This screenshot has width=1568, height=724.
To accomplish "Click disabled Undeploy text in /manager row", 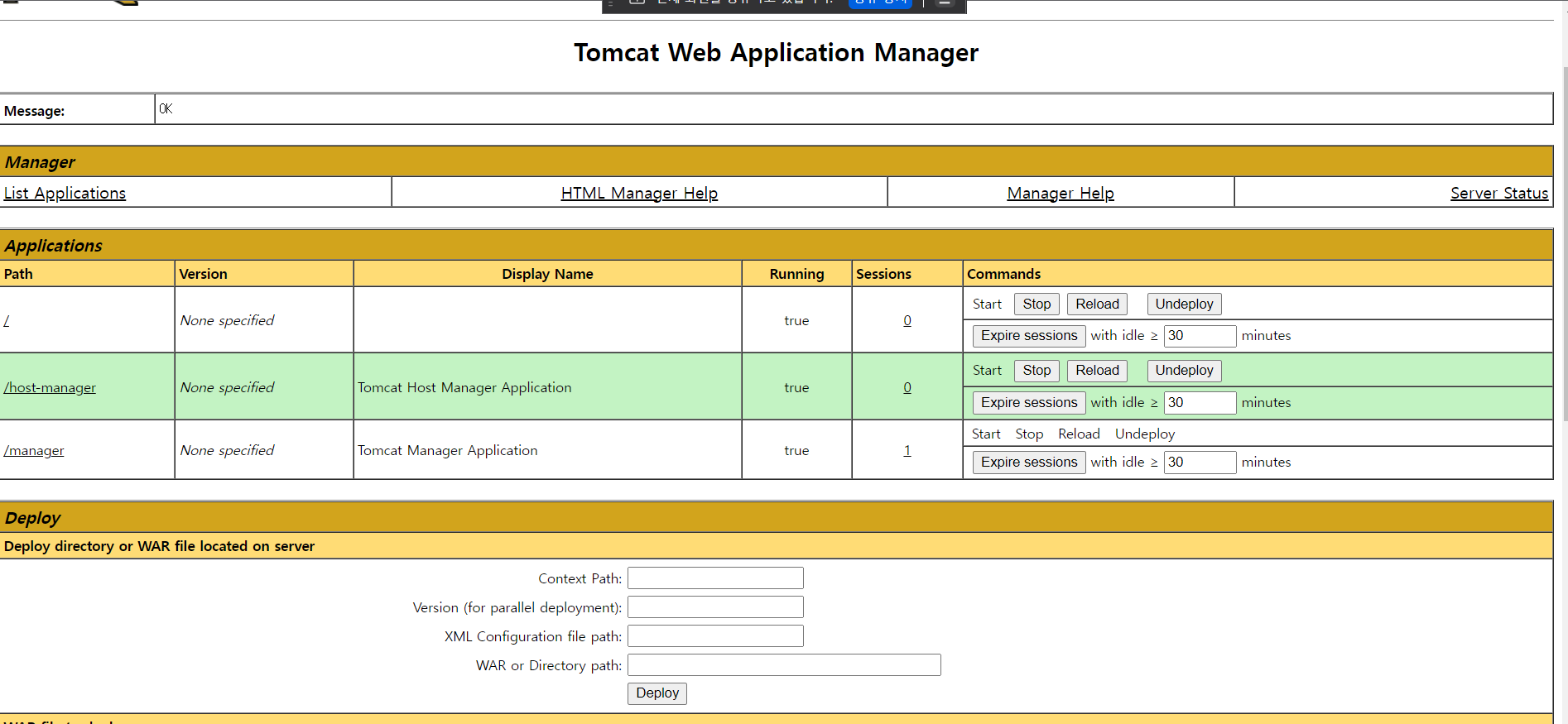I will pyautogui.click(x=1145, y=434).
